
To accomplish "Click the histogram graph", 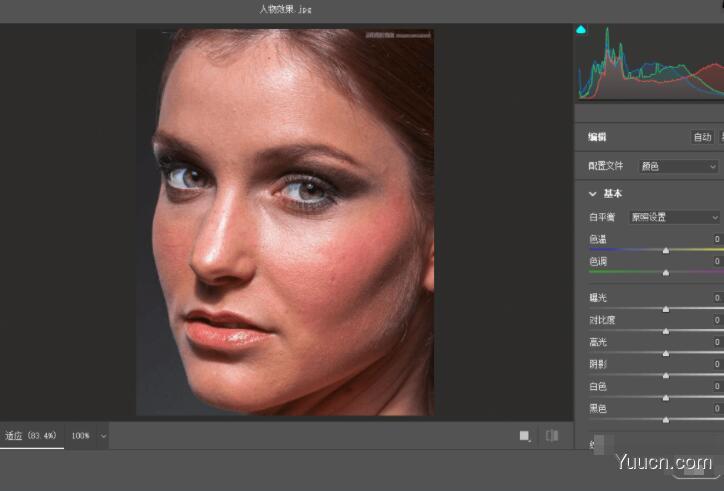I will point(651,61).
